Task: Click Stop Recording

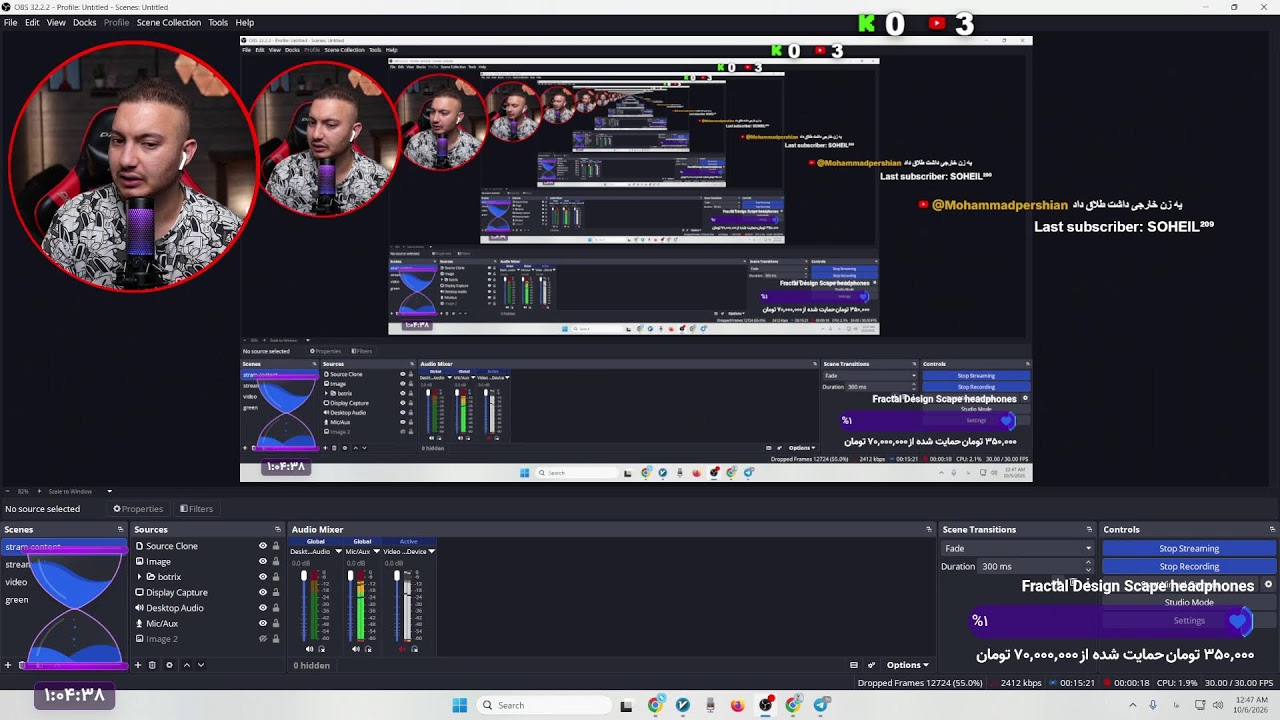Action: [x=1189, y=566]
